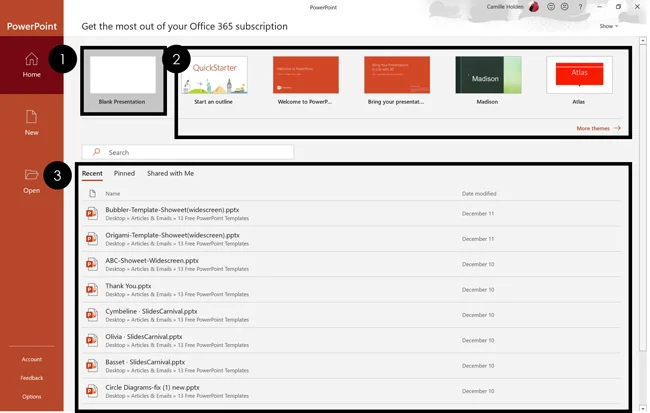Open the Bring your presentations template

pyautogui.click(x=397, y=80)
